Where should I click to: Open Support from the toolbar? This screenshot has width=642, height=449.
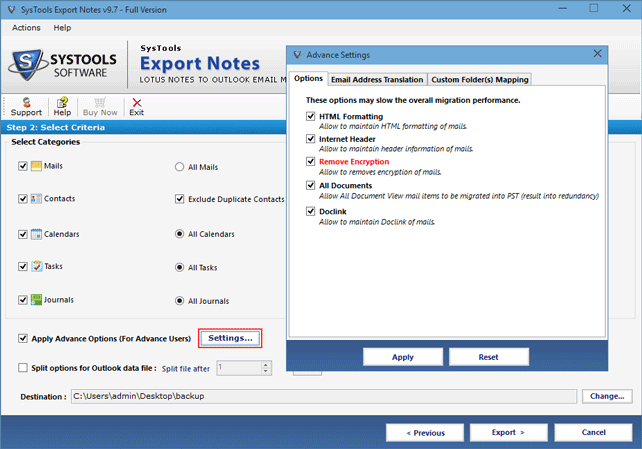click(26, 107)
